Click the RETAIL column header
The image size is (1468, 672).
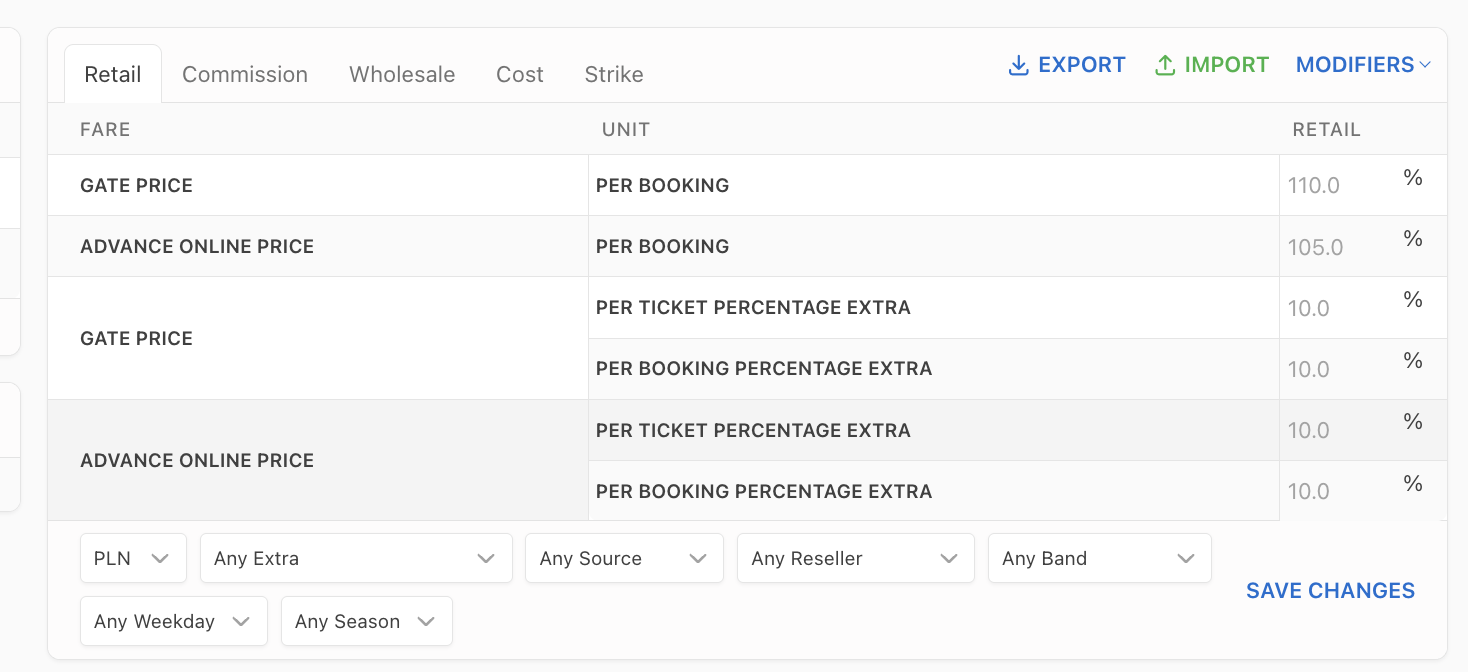tap(1326, 129)
